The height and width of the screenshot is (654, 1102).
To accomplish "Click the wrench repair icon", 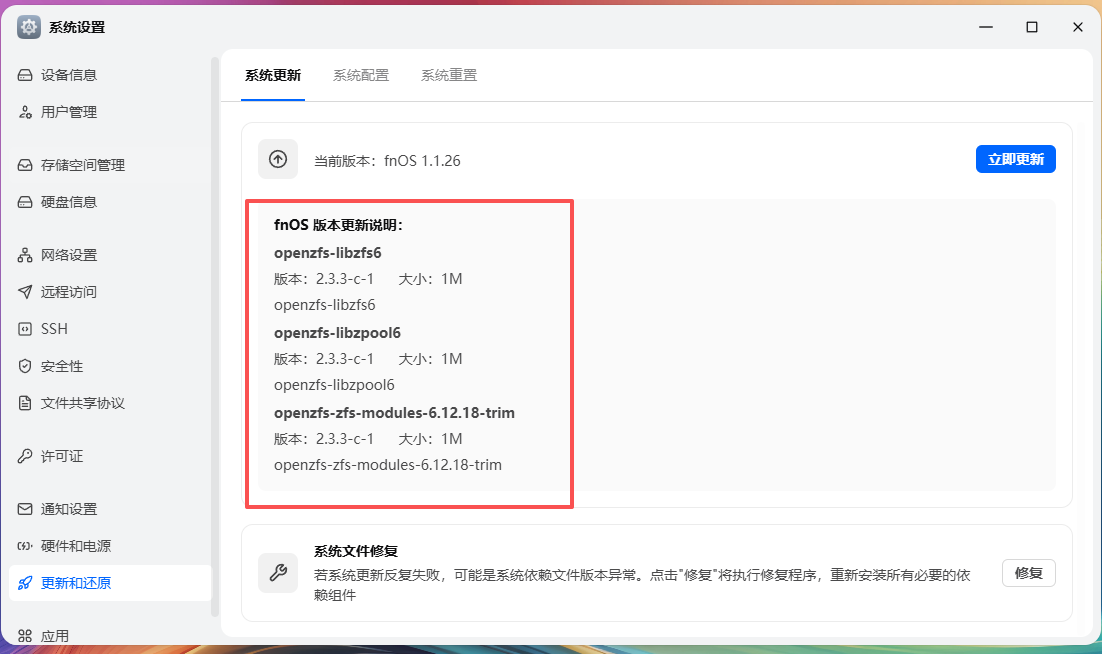I will point(277,573).
